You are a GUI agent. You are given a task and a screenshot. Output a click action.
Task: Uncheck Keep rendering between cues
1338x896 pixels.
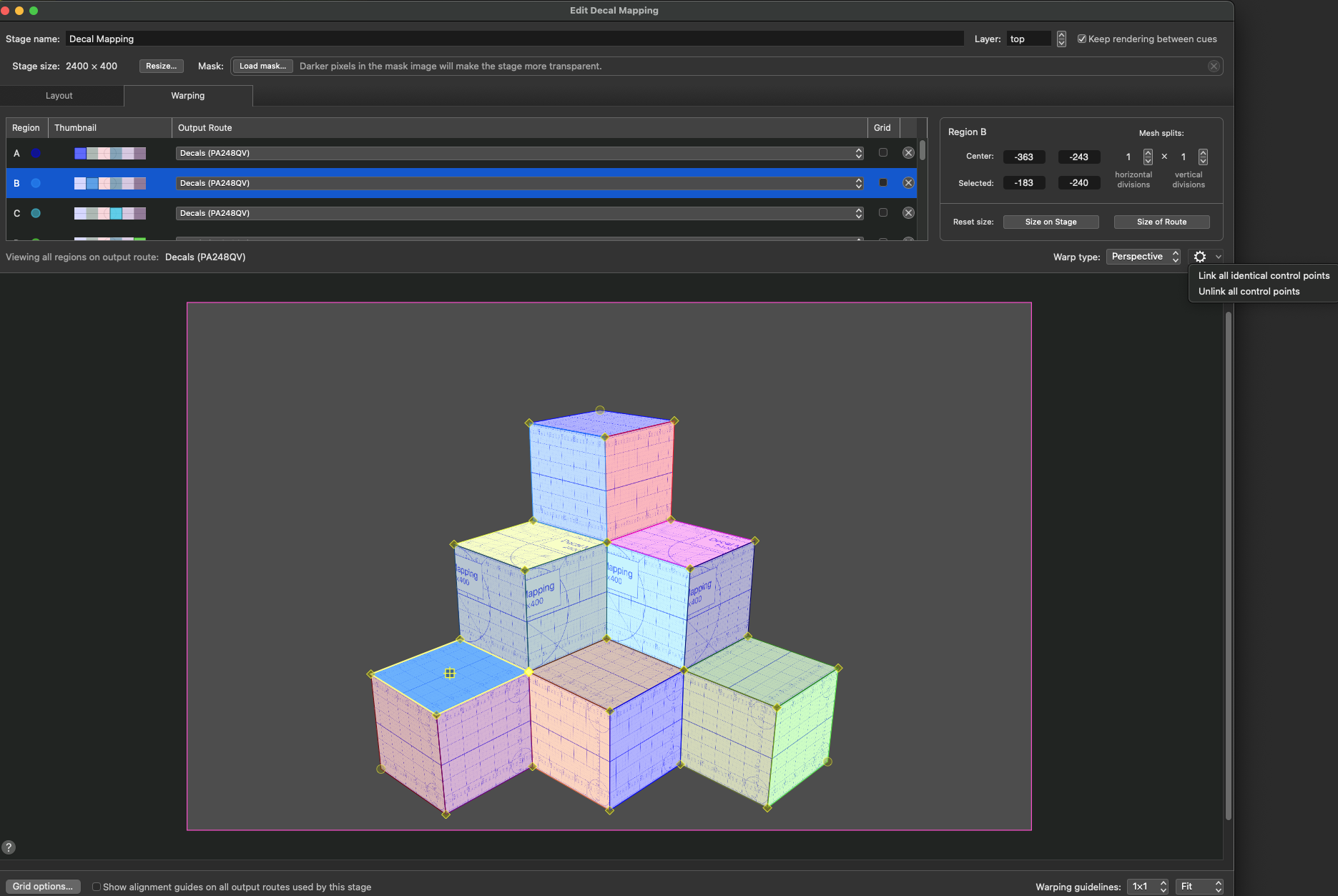click(x=1082, y=39)
